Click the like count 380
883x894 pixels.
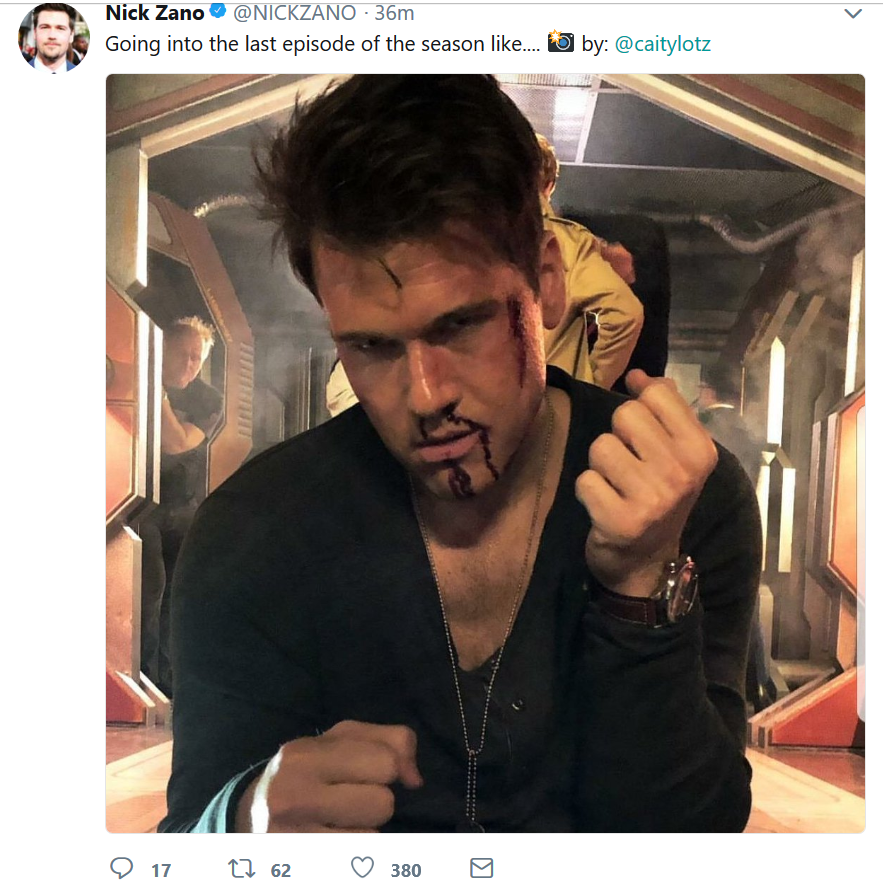coord(406,870)
